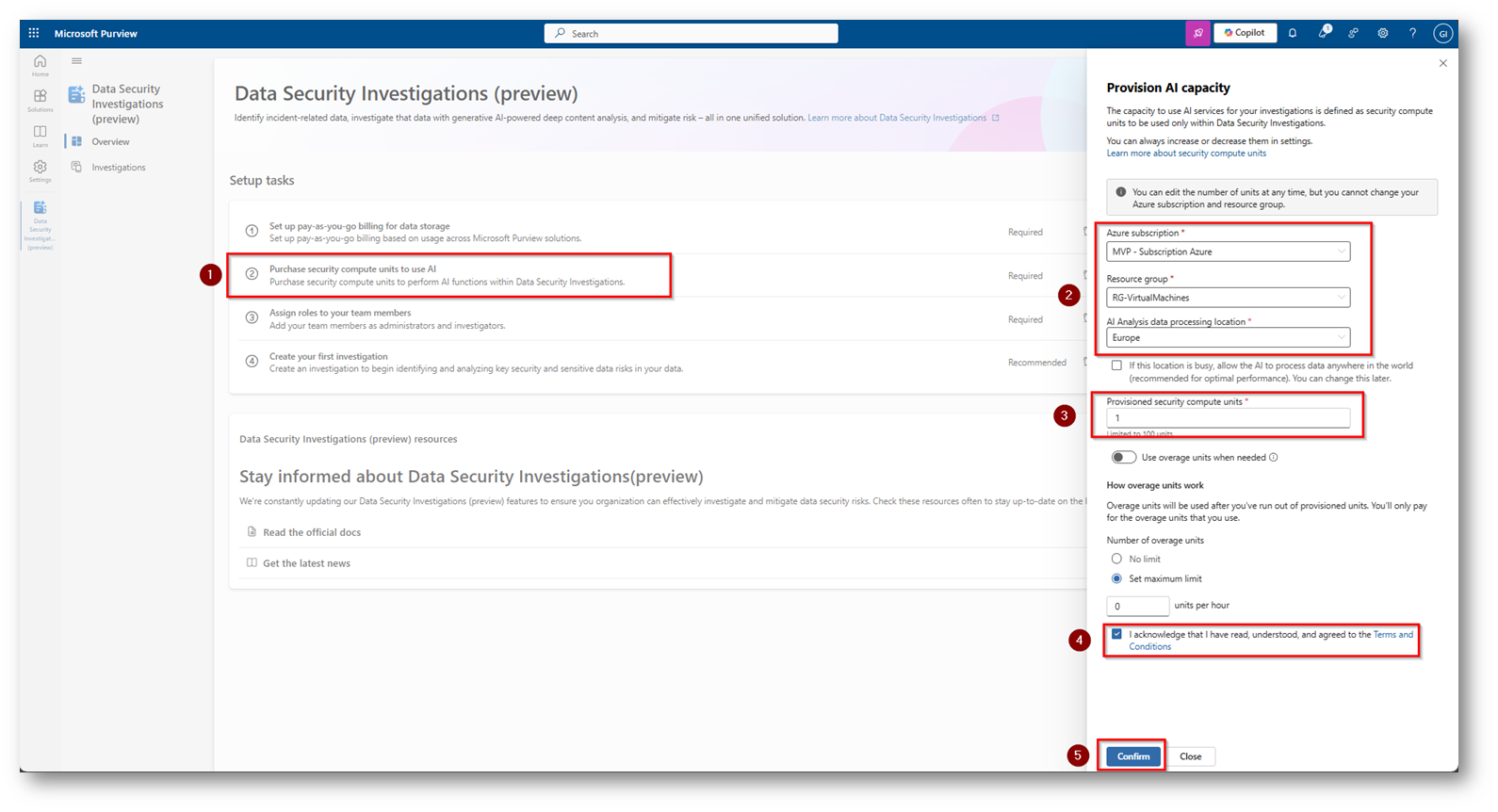Go to Home in the left rail
The width and height of the screenshot is (1498, 812).
pyautogui.click(x=40, y=65)
